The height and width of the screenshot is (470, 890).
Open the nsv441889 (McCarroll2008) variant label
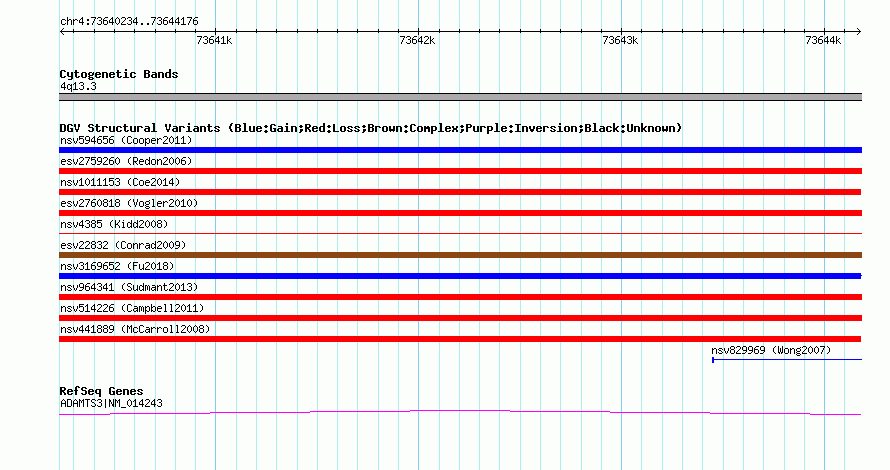click(x=135, y=329)
